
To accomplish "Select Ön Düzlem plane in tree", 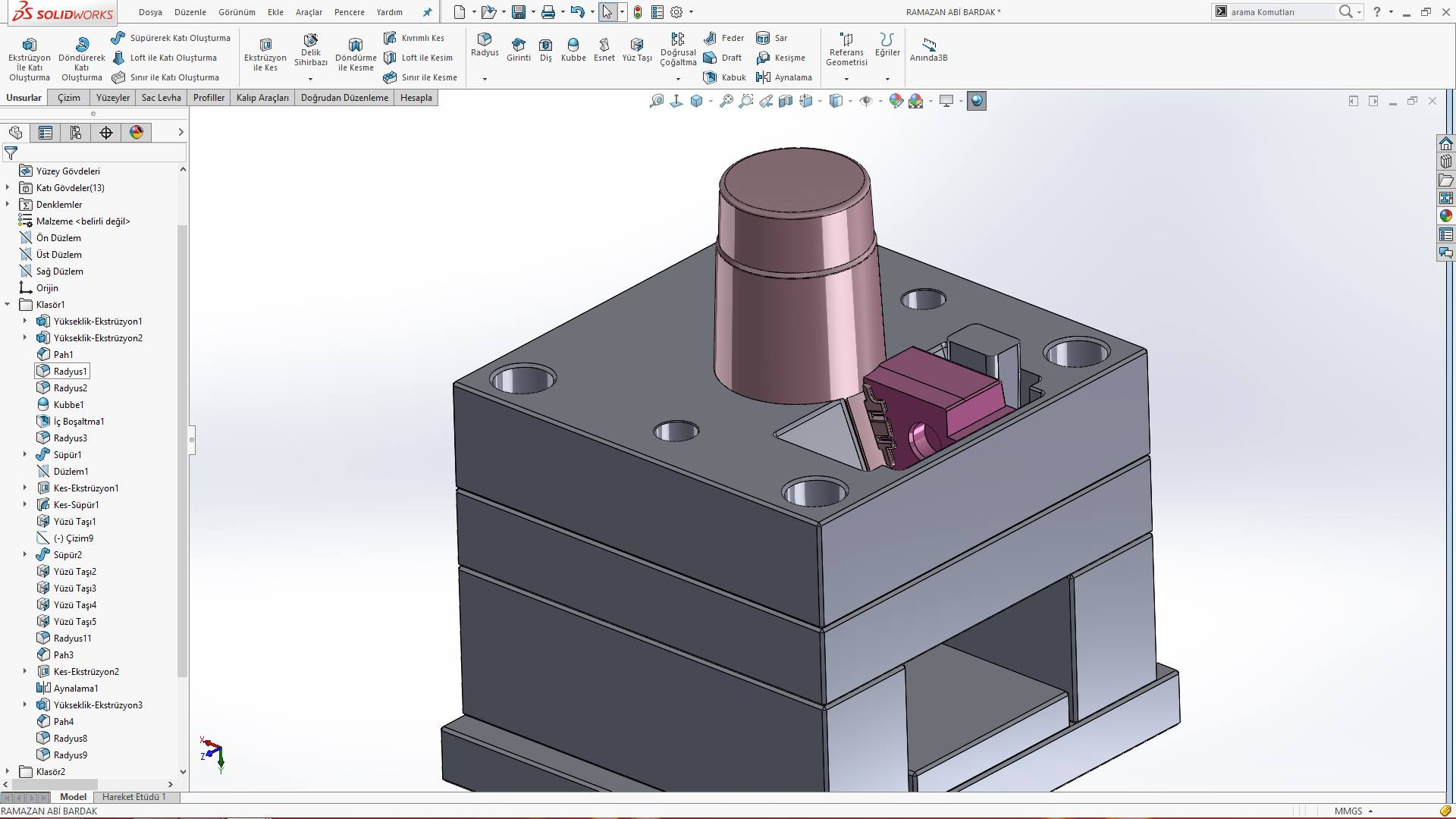I will [50, 237].
